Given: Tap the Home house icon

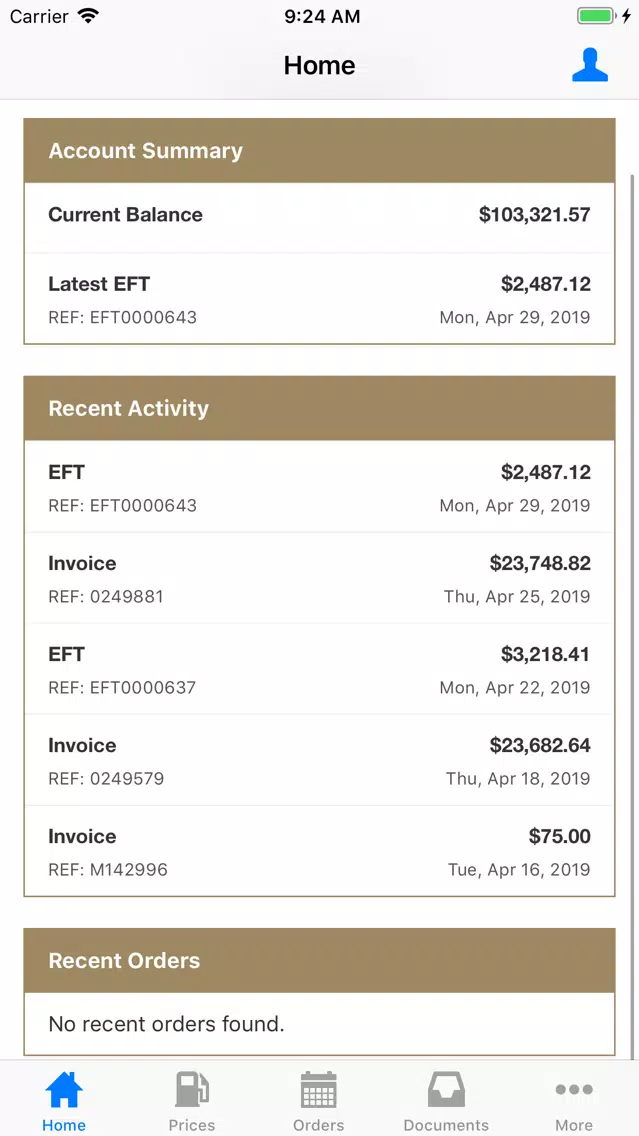Looking at the screenshot, I should 64,1089.
